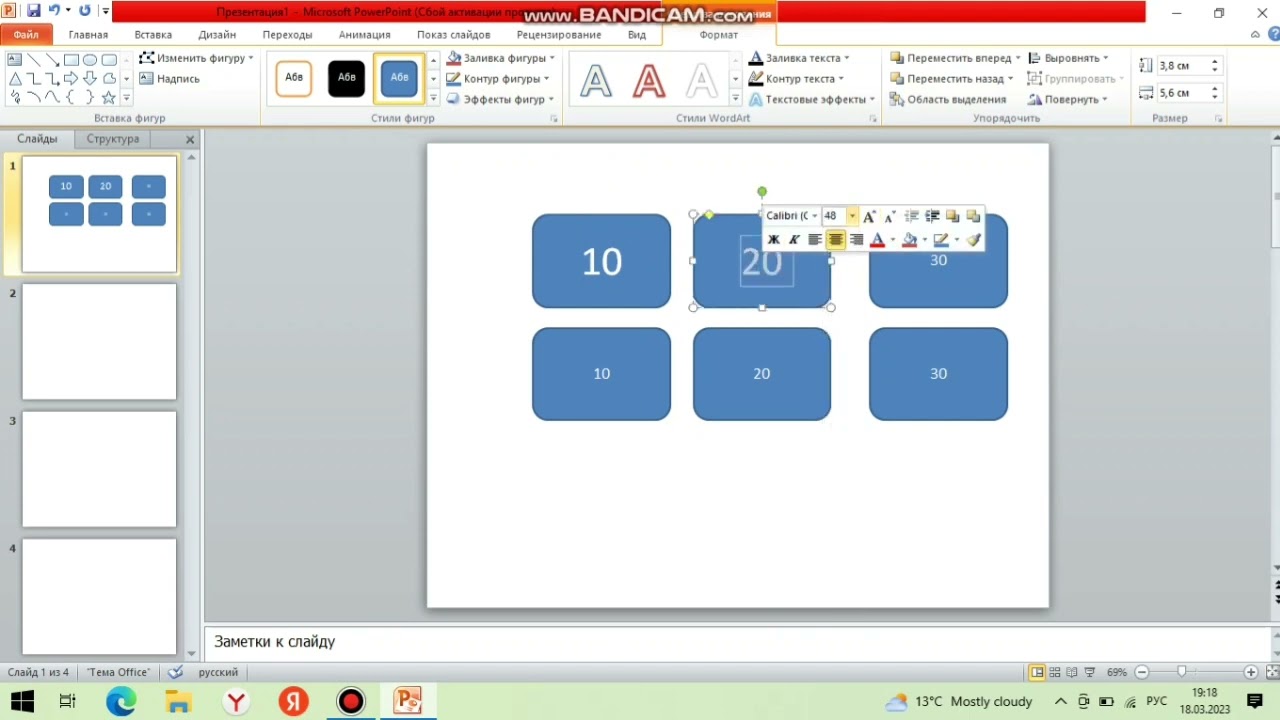Apply black Абв shape style

[347, 78]
